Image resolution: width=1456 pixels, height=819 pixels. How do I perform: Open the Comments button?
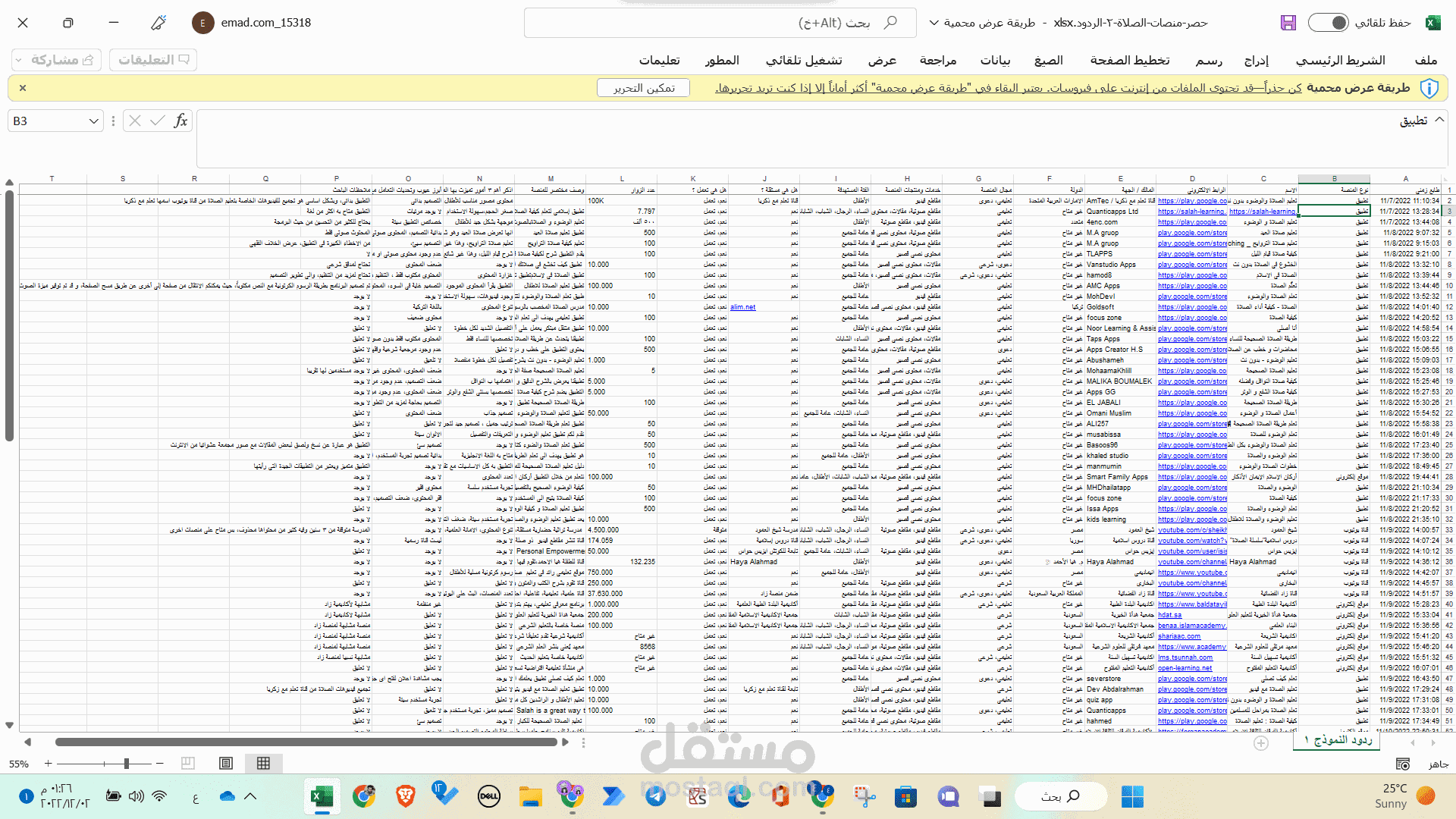(153, 59)
